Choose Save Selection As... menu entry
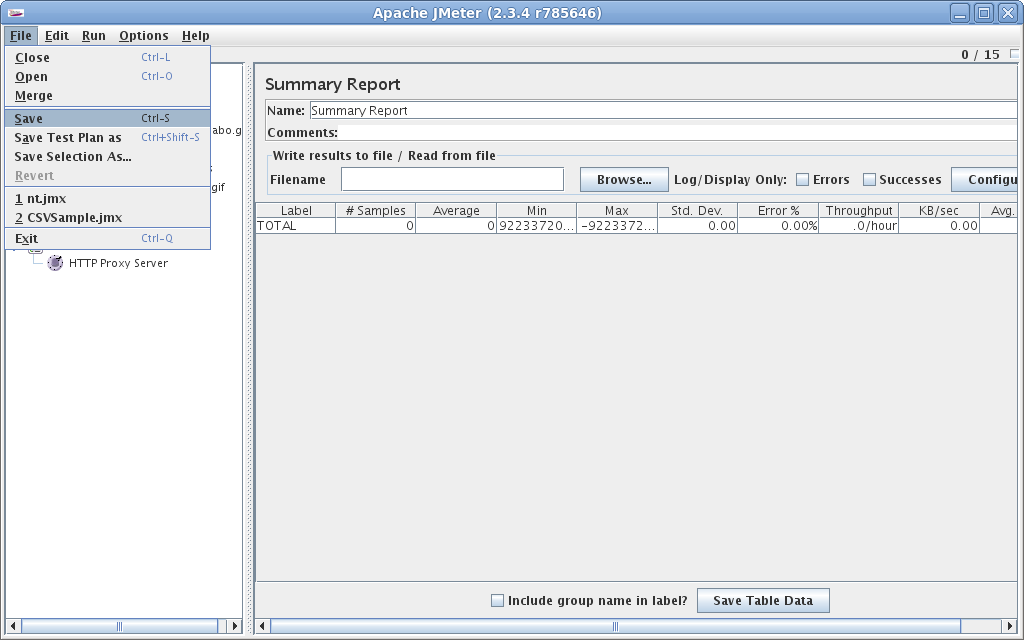This screenshot has width=1024, height=640. tap(108, 156)
